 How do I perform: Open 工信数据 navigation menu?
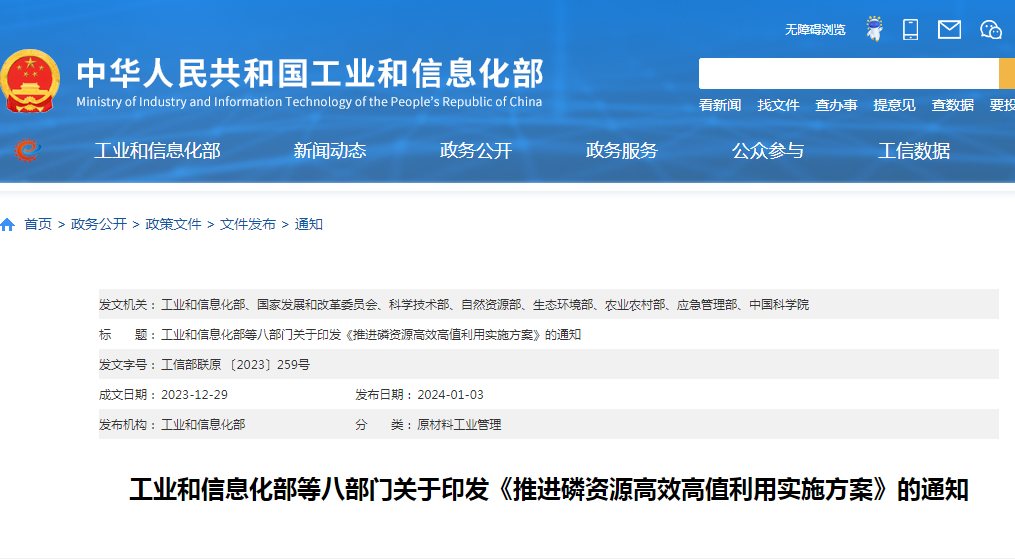click(914, 151)
